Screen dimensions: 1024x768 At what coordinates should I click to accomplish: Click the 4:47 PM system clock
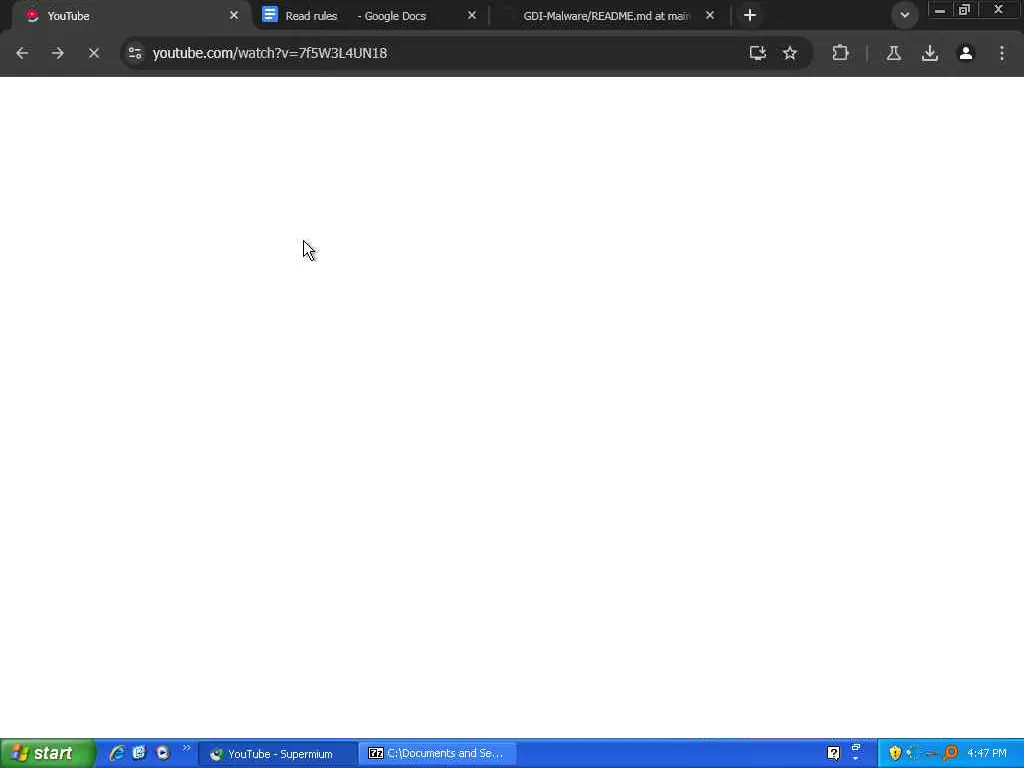987,754
